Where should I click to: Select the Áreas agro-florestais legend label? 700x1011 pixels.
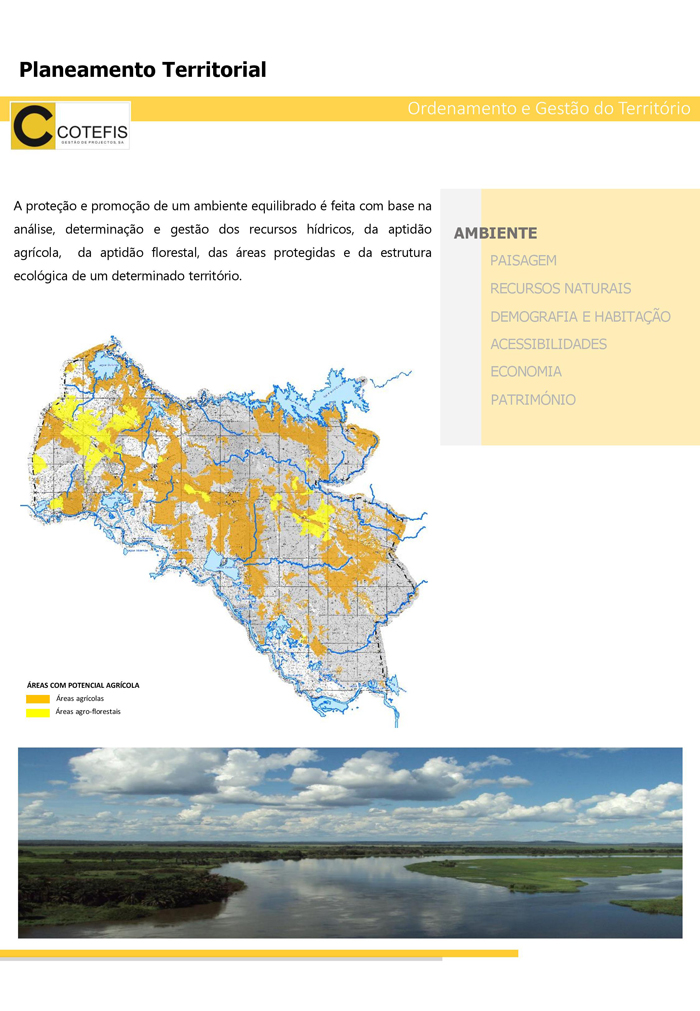point(88,711)
